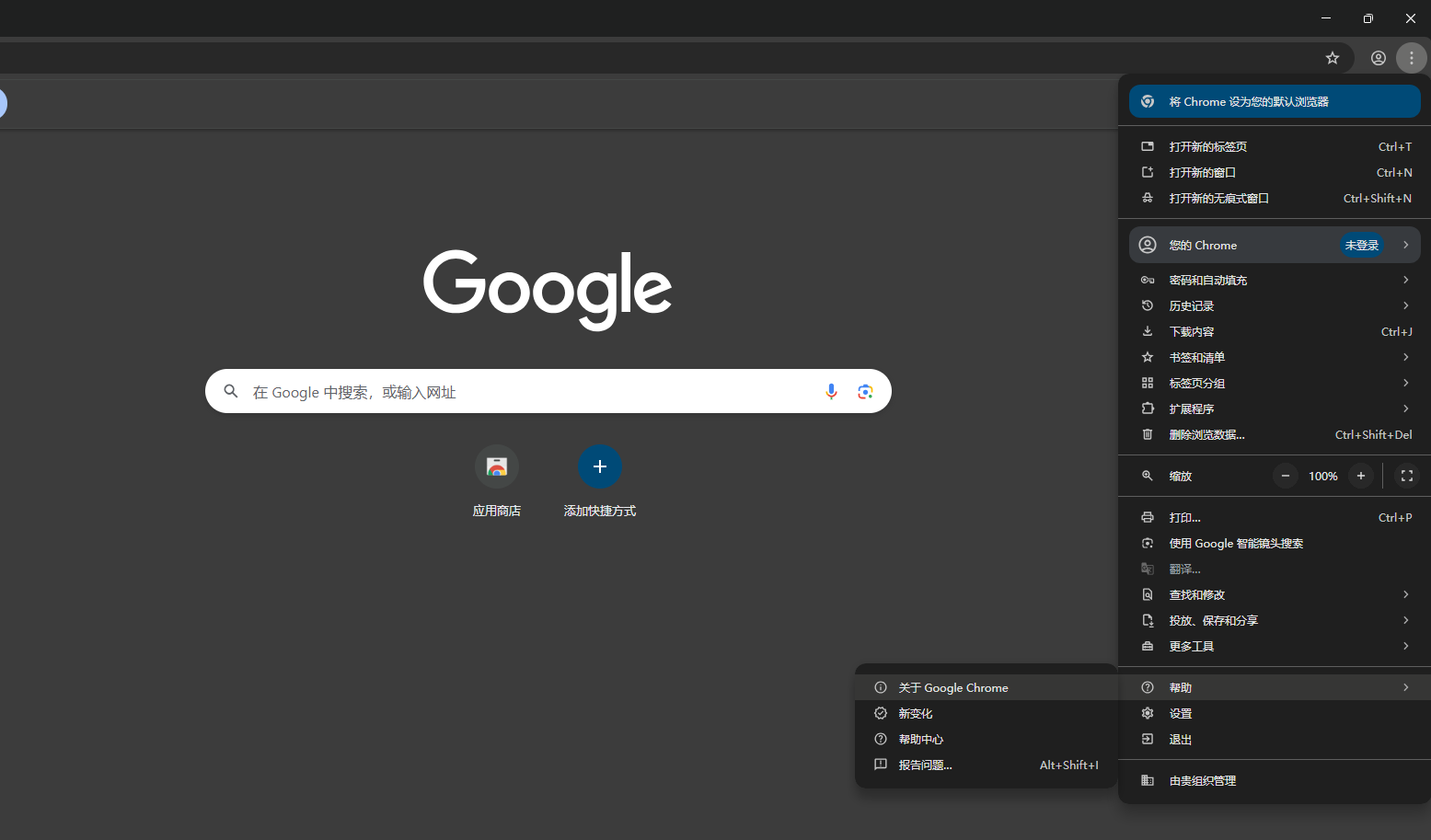Click the search magnifier icon in search box
This screenshot has height=840, width=1431.
click(x=231, y=391)
